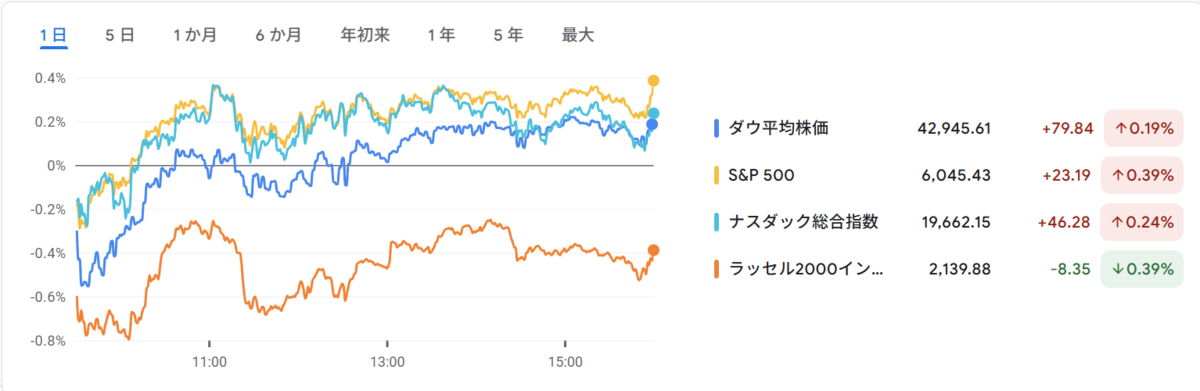Show the 6か月 chart range
This screenshot has width=1200, height=391.
pos(278,35)
